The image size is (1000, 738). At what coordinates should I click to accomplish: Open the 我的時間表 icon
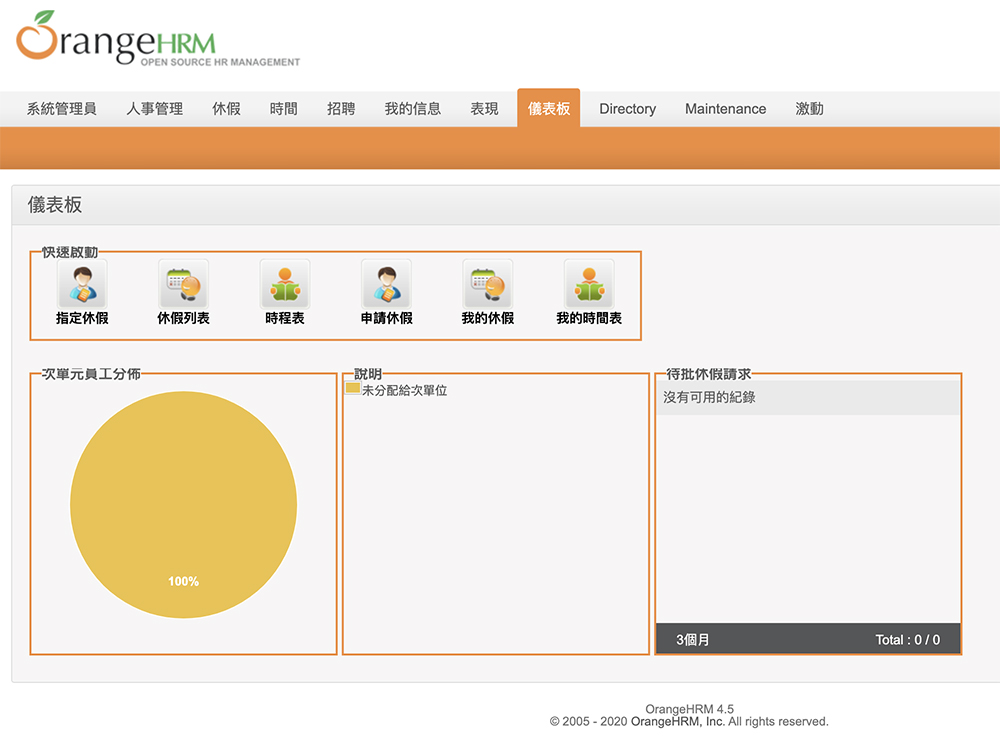(589, 285)
